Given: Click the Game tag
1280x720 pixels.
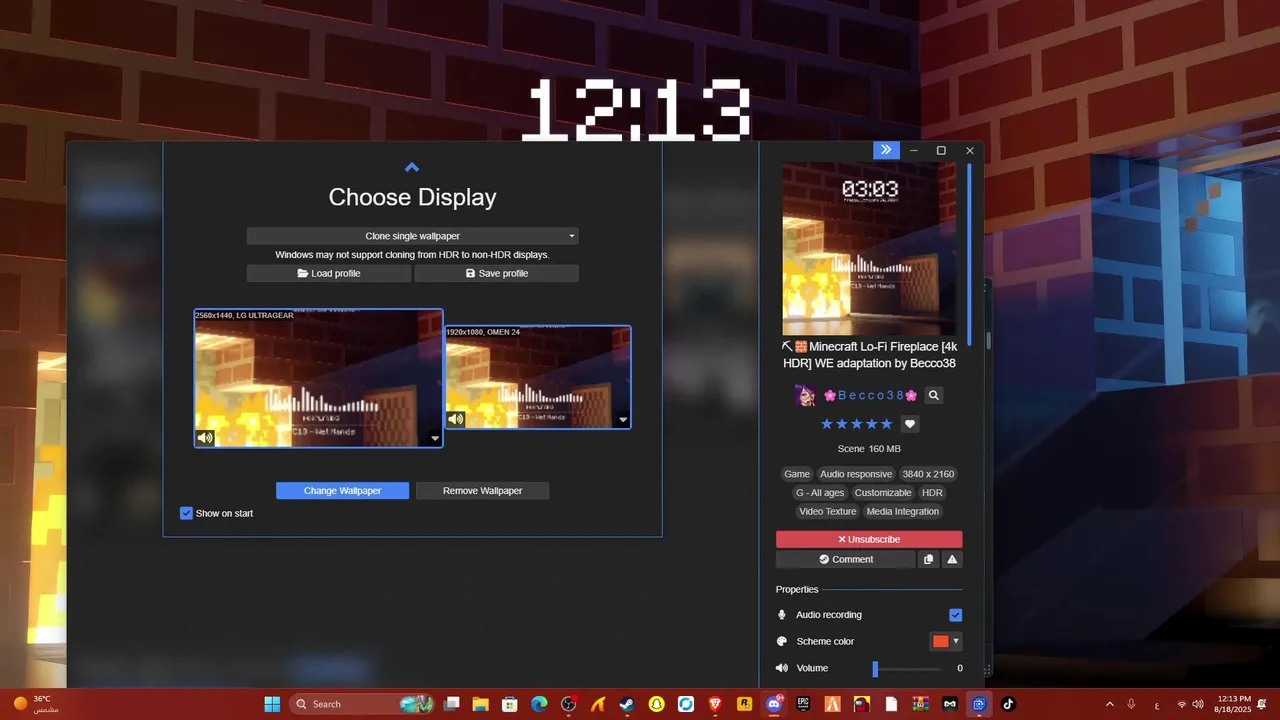Looking at the screenshot, I should coord(797,474).
